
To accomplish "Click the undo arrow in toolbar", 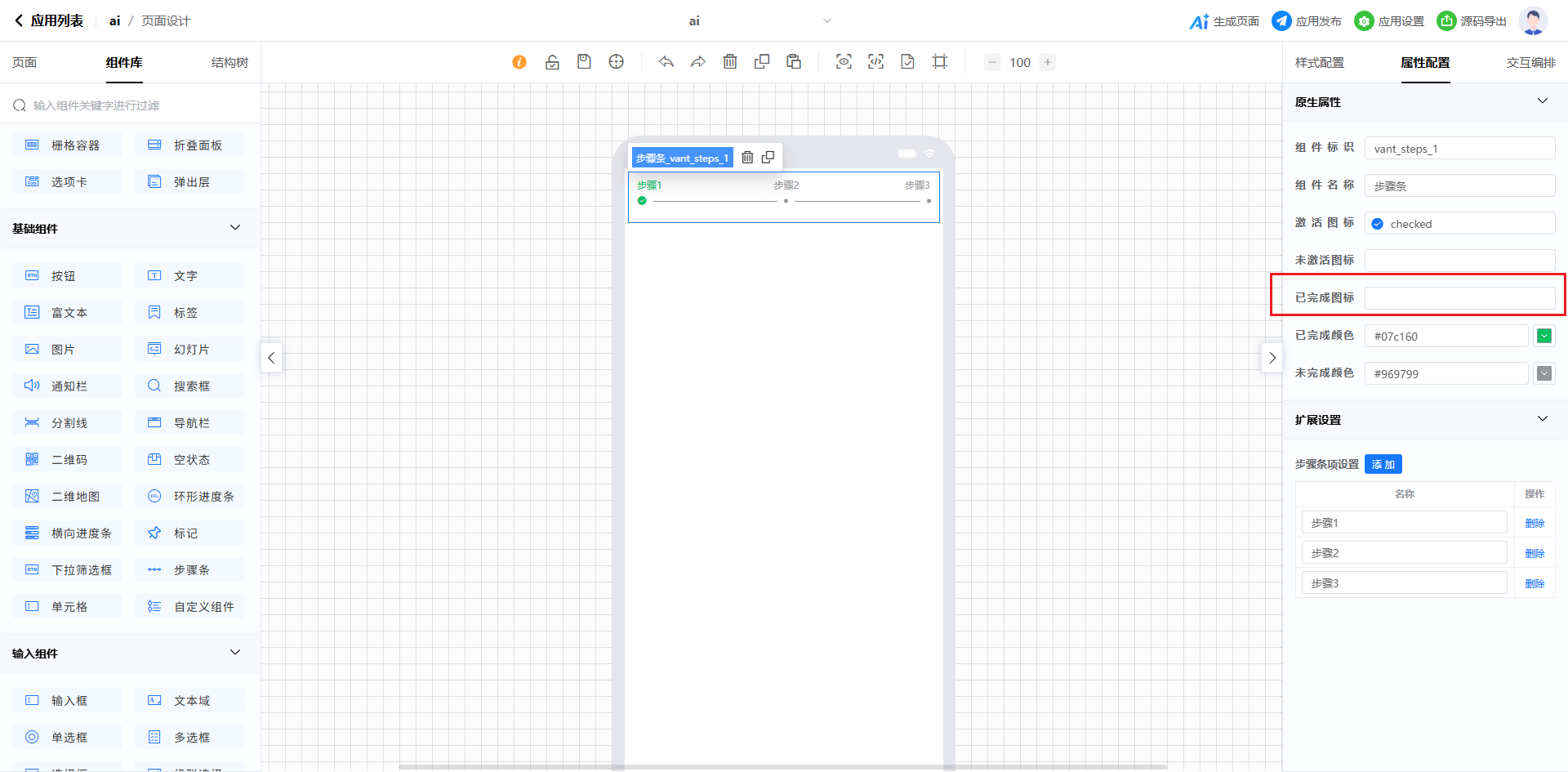I will click(666, 62).
